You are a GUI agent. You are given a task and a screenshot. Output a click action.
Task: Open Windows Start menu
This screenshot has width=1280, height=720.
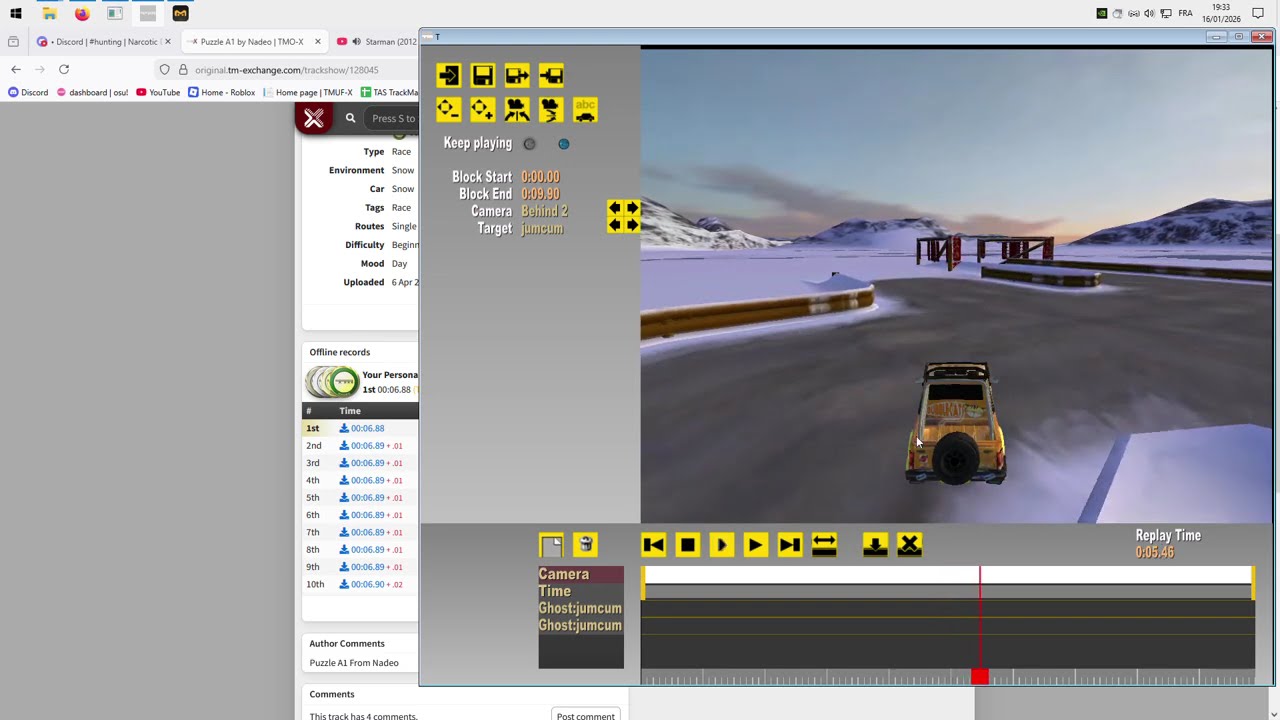[16, 14]
